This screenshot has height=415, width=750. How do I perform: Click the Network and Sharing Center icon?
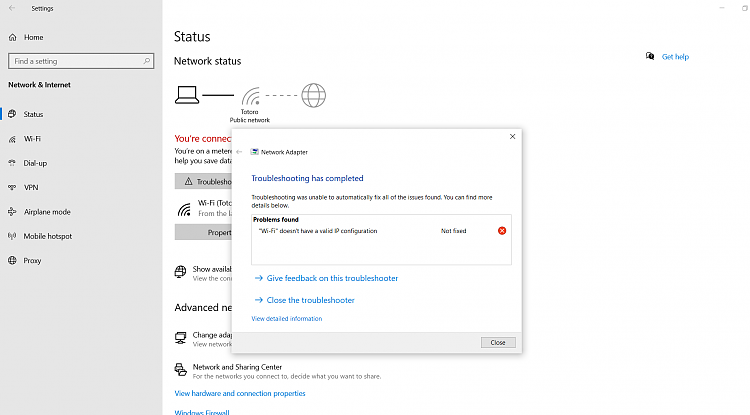(x=180, y=370)
